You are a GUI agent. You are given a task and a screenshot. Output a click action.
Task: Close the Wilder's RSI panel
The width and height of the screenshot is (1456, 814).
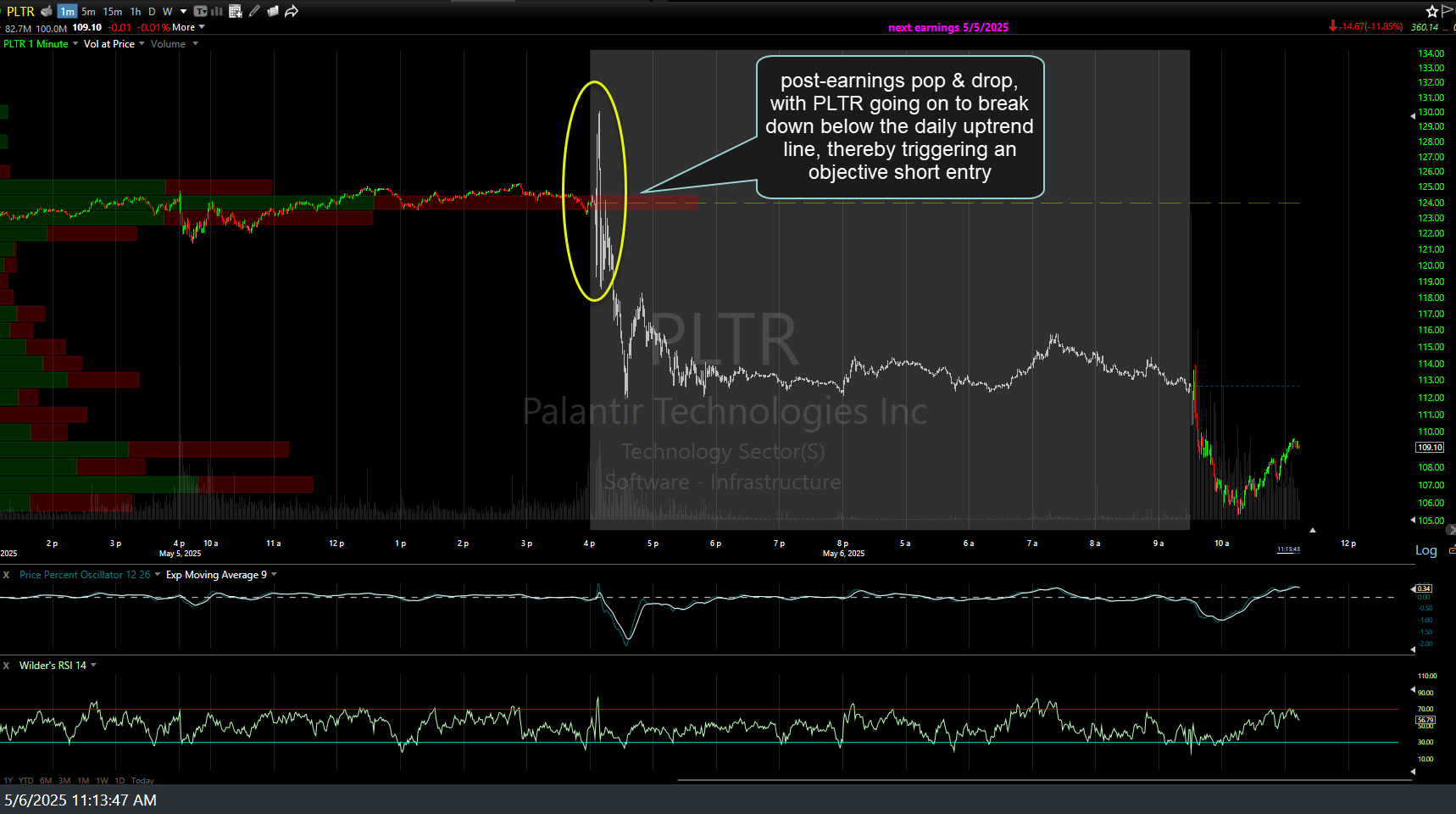coord(6,666)
